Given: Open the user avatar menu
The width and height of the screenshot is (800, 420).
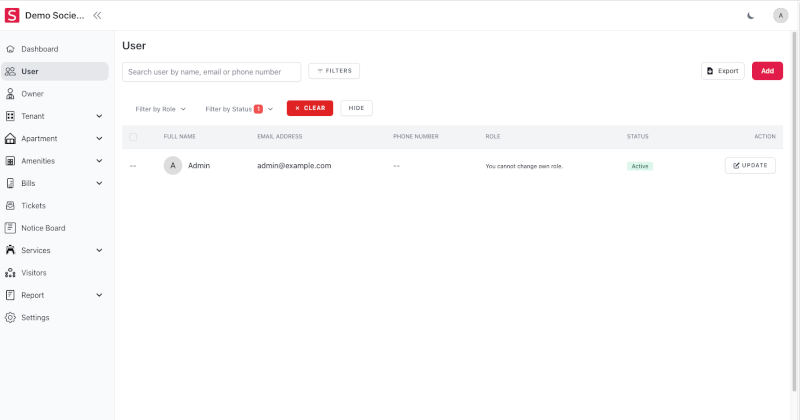Looking at the screenshot, I should click(x=780, y=15).
